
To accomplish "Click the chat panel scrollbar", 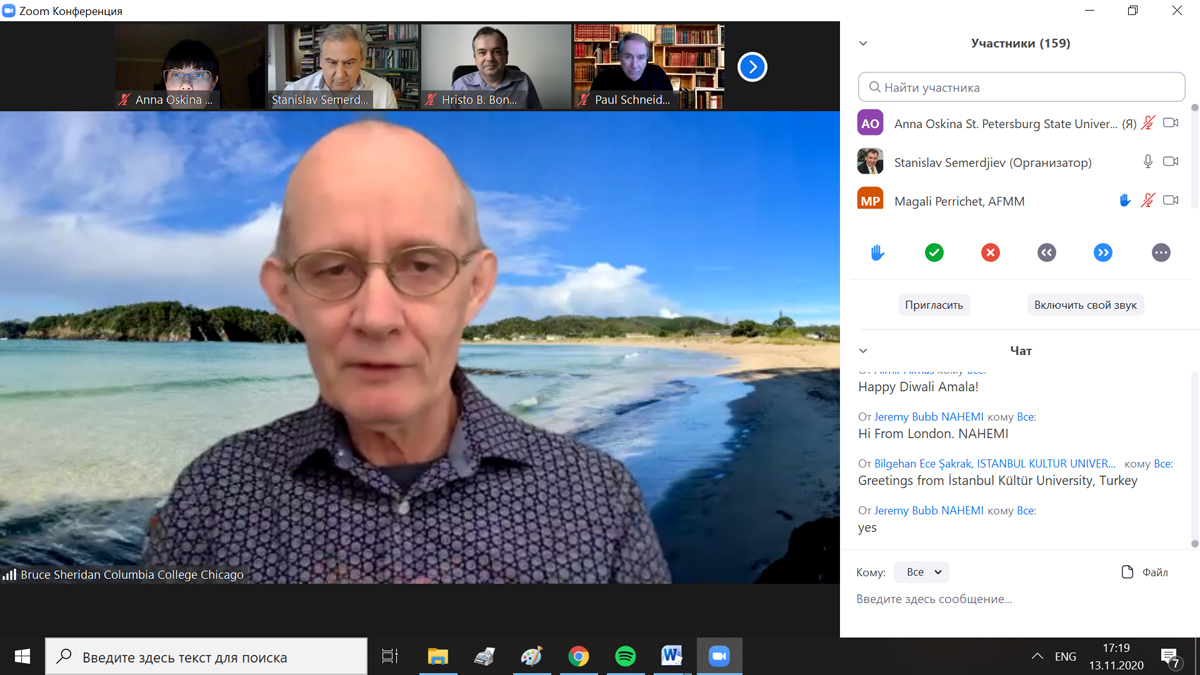I will 1194,460.
